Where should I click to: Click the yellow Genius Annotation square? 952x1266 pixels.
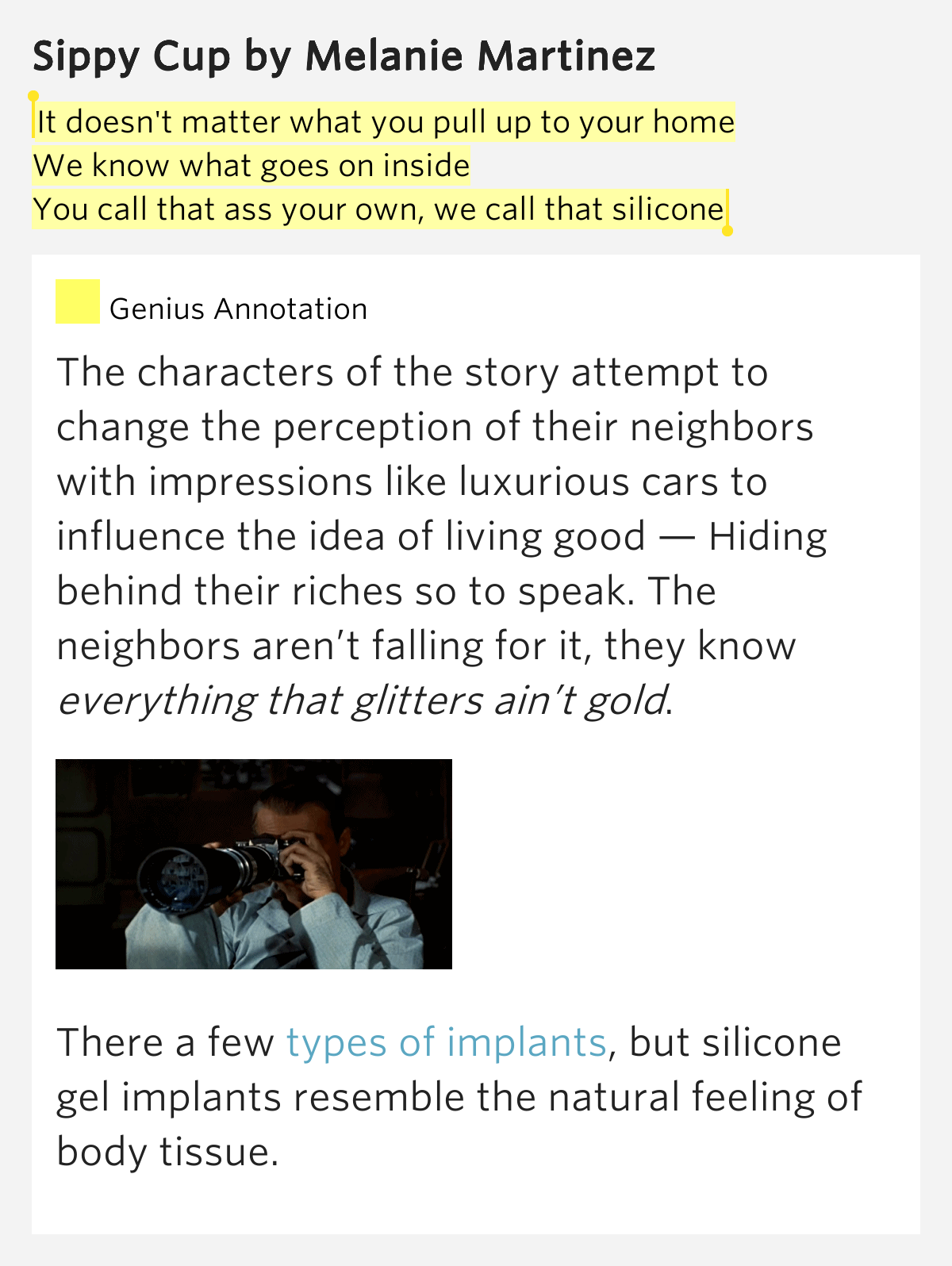(78, 301)
